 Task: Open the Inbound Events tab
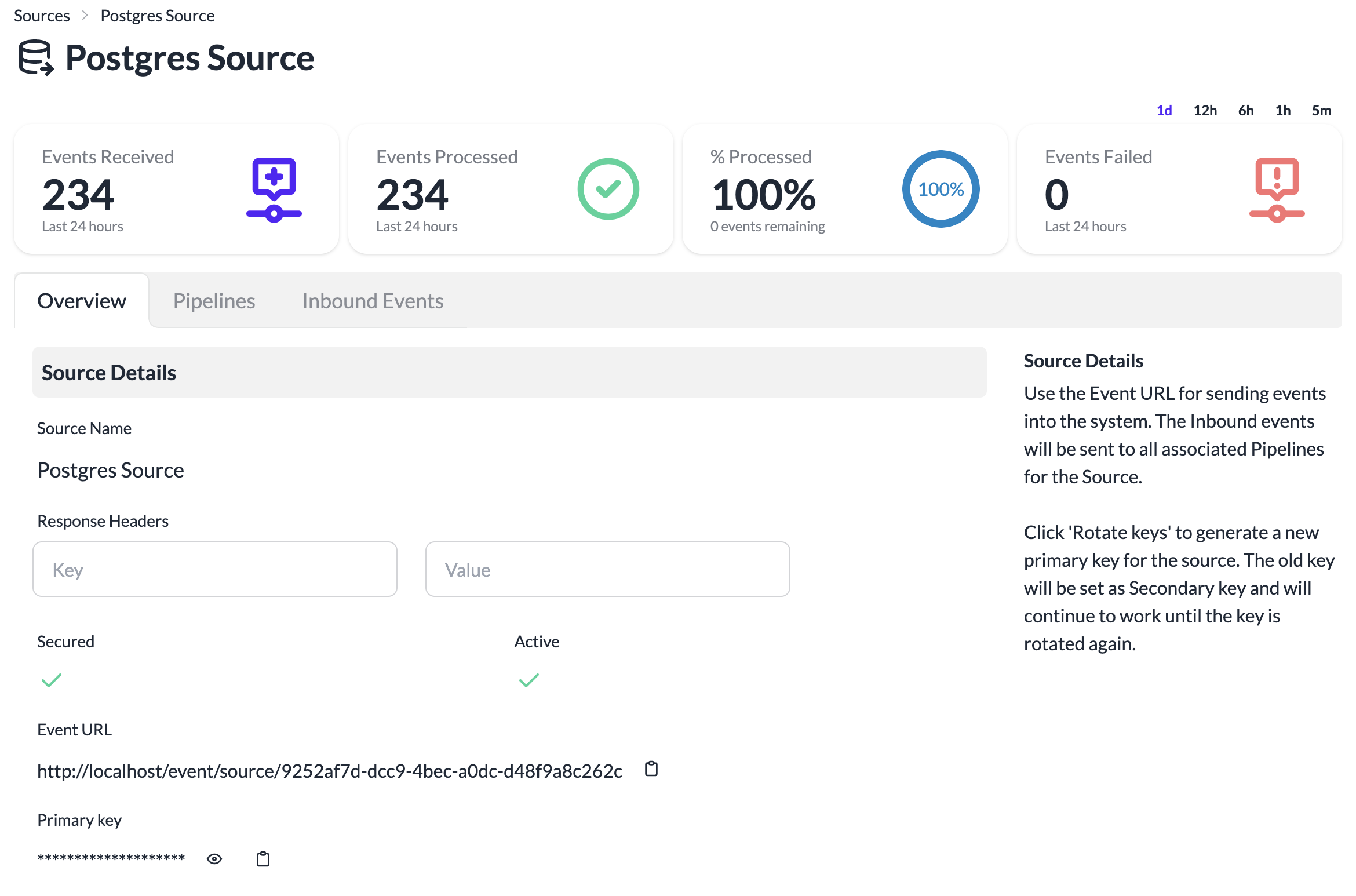click(x=373, y=301)
